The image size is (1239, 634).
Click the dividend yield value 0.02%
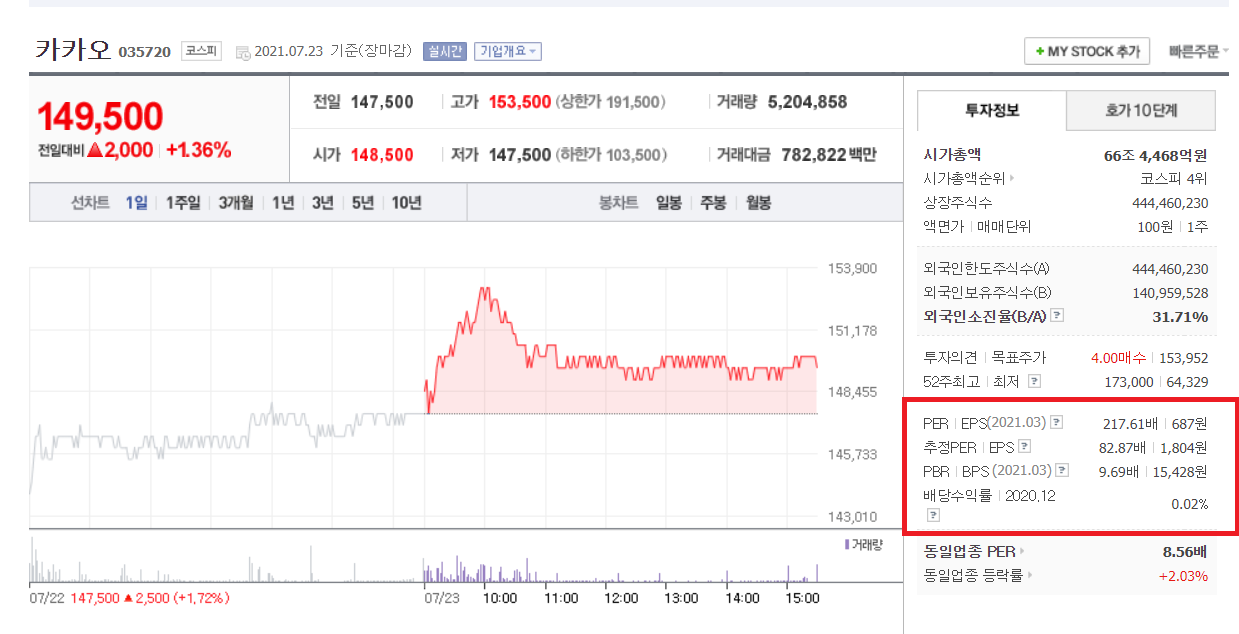pyautogui.click(x=1189, y=505)
